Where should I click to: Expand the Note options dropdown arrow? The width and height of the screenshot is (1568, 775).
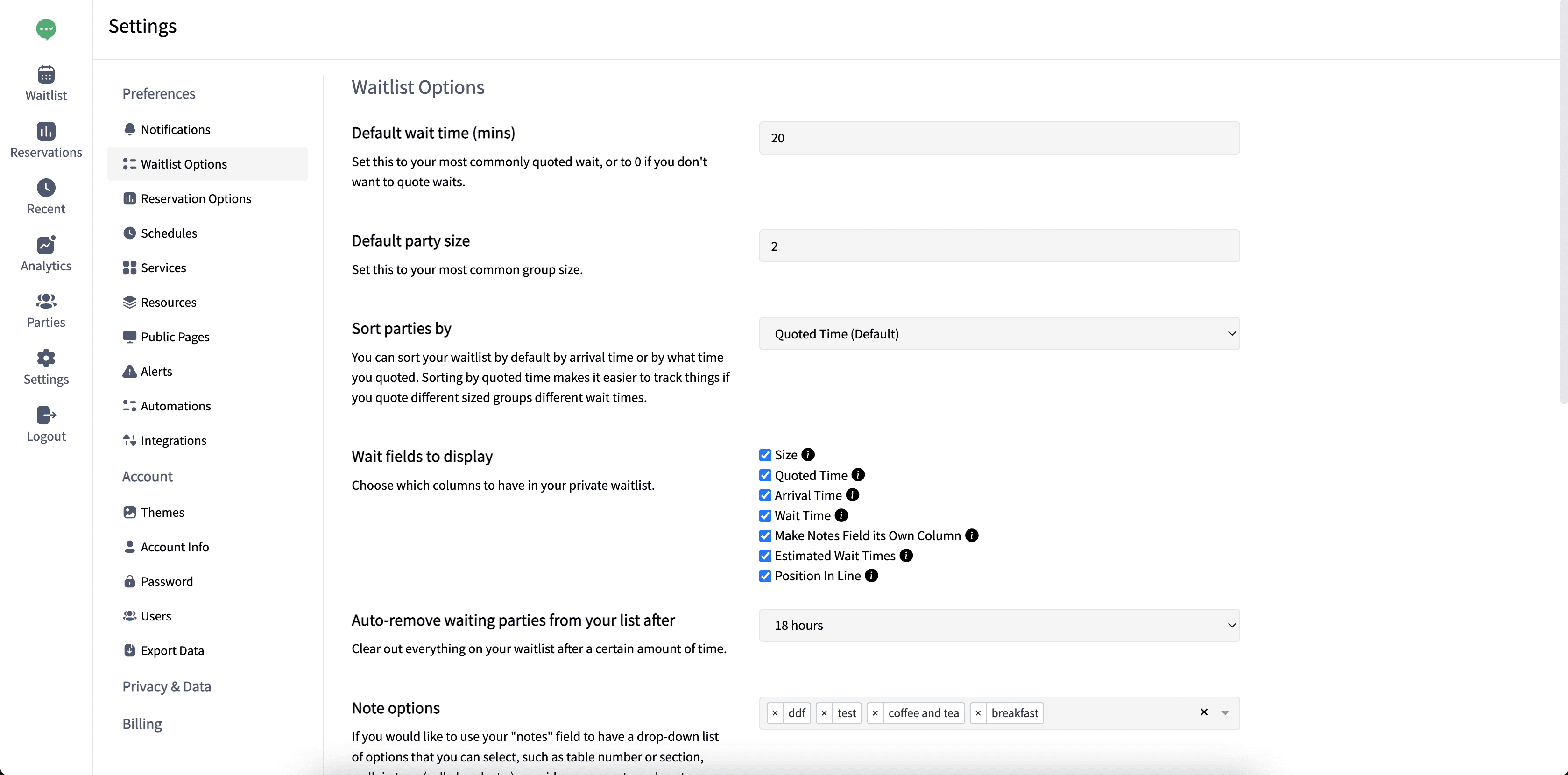click(1225, 713)
